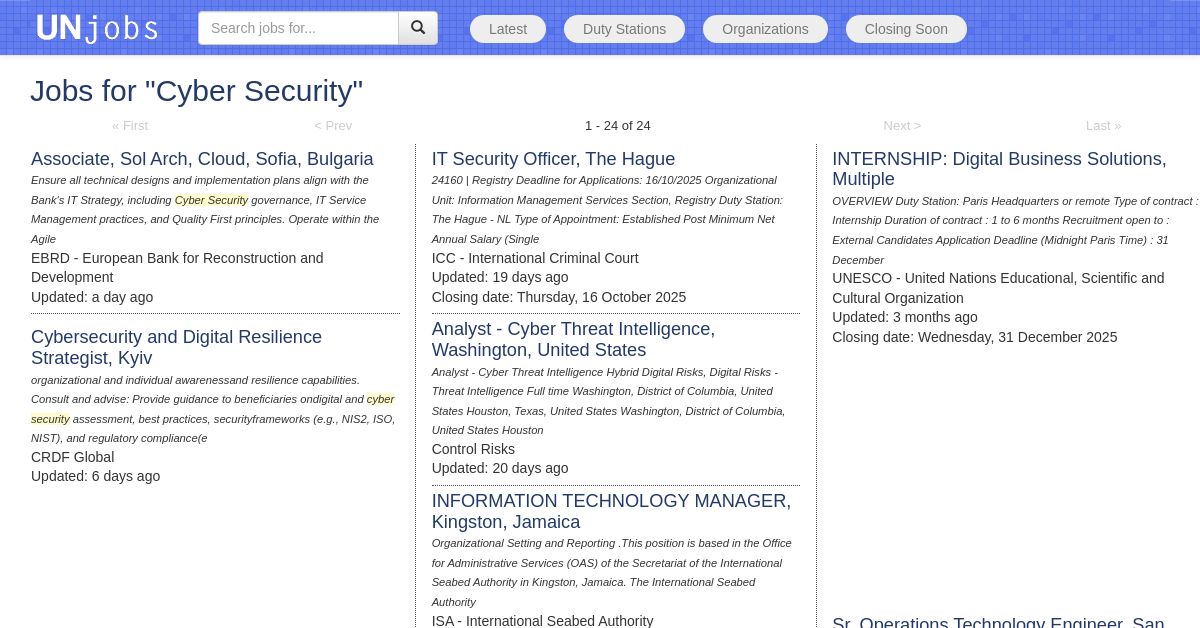Open the Latest tab

click(508, 29)
